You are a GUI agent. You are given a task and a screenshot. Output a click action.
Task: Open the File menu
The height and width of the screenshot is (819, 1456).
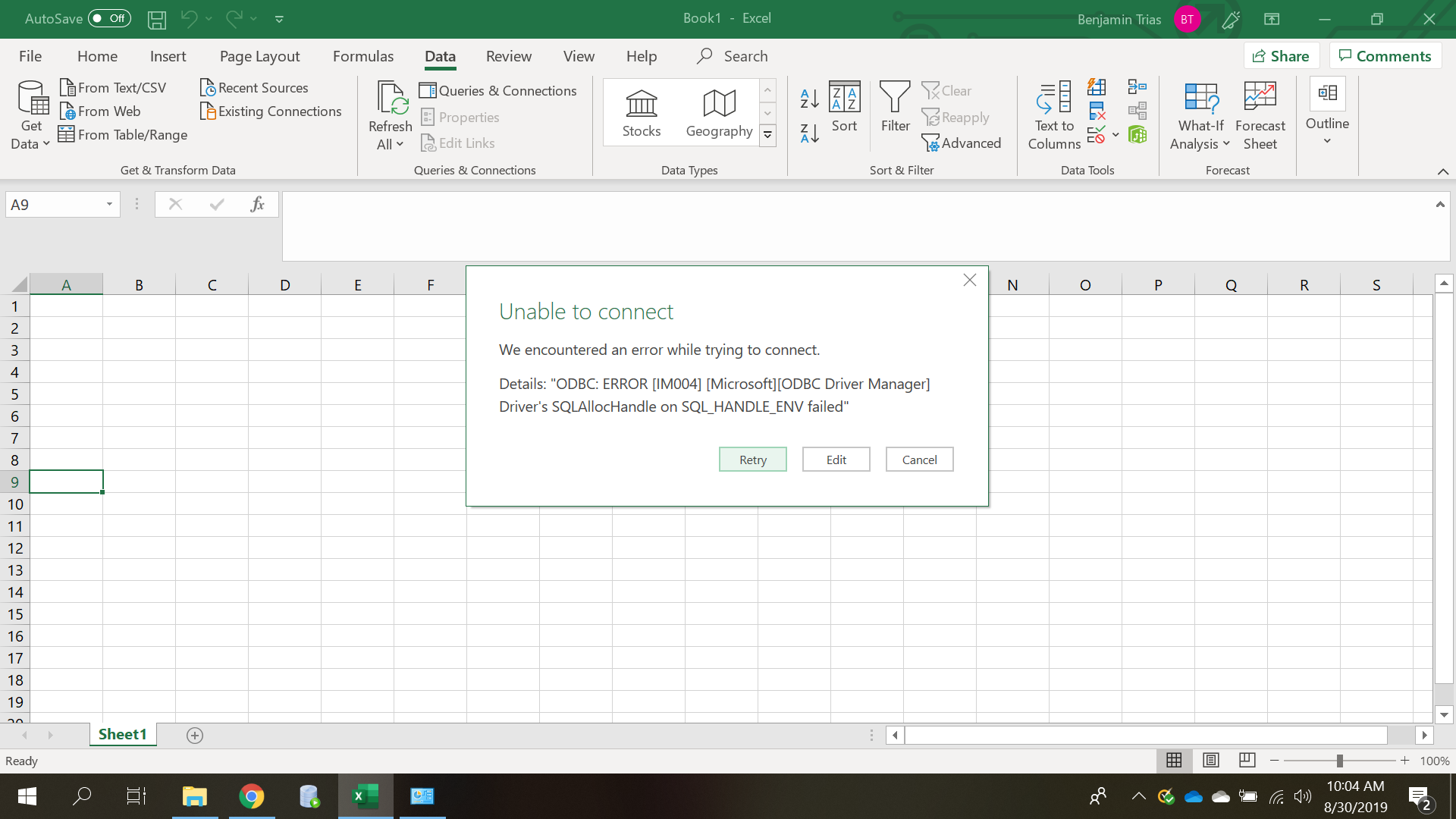point(30,57)
